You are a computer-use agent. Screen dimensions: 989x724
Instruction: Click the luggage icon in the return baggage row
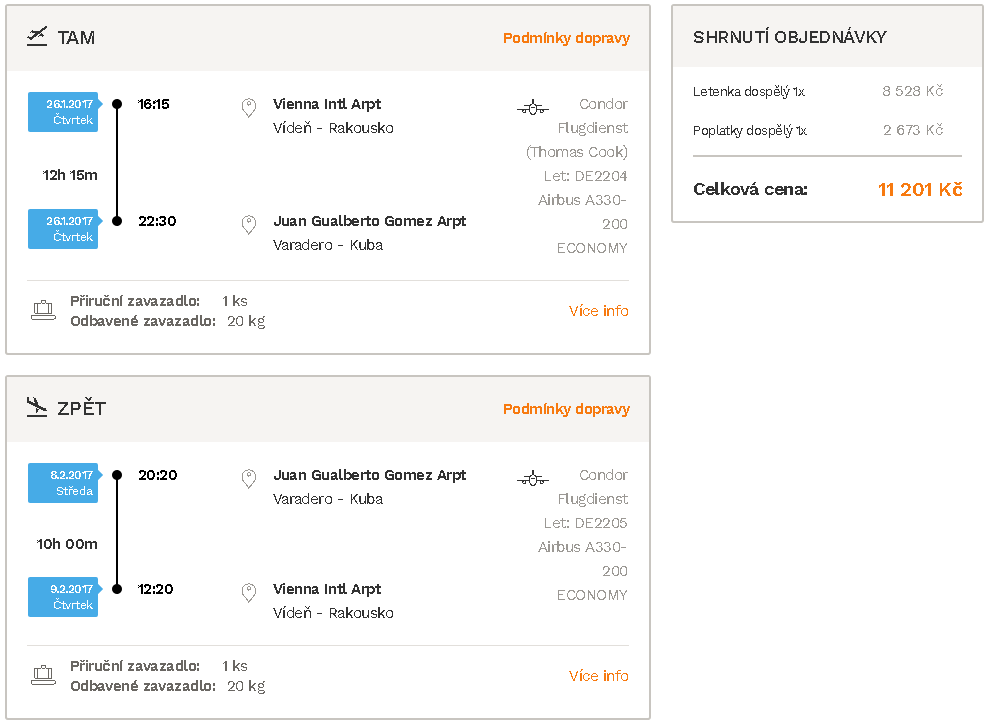pos(44,675)
